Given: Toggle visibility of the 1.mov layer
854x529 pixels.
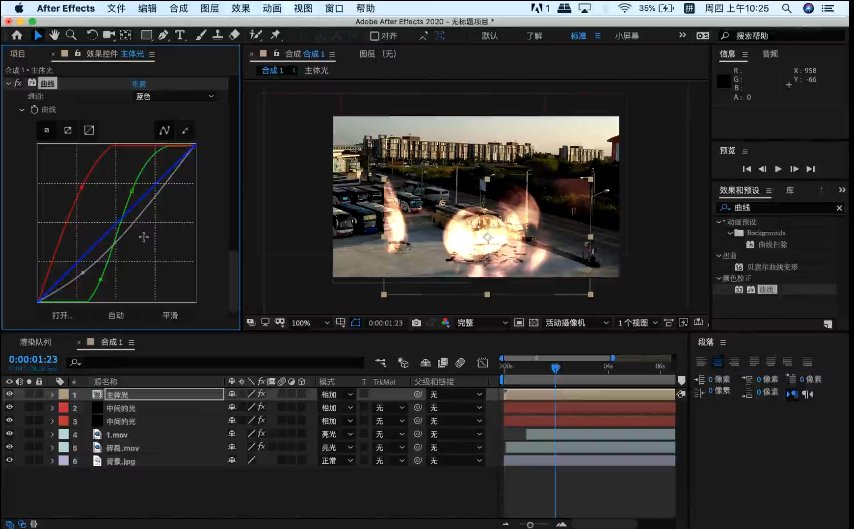Looking at the screenshot, I should tap(9, 435).
